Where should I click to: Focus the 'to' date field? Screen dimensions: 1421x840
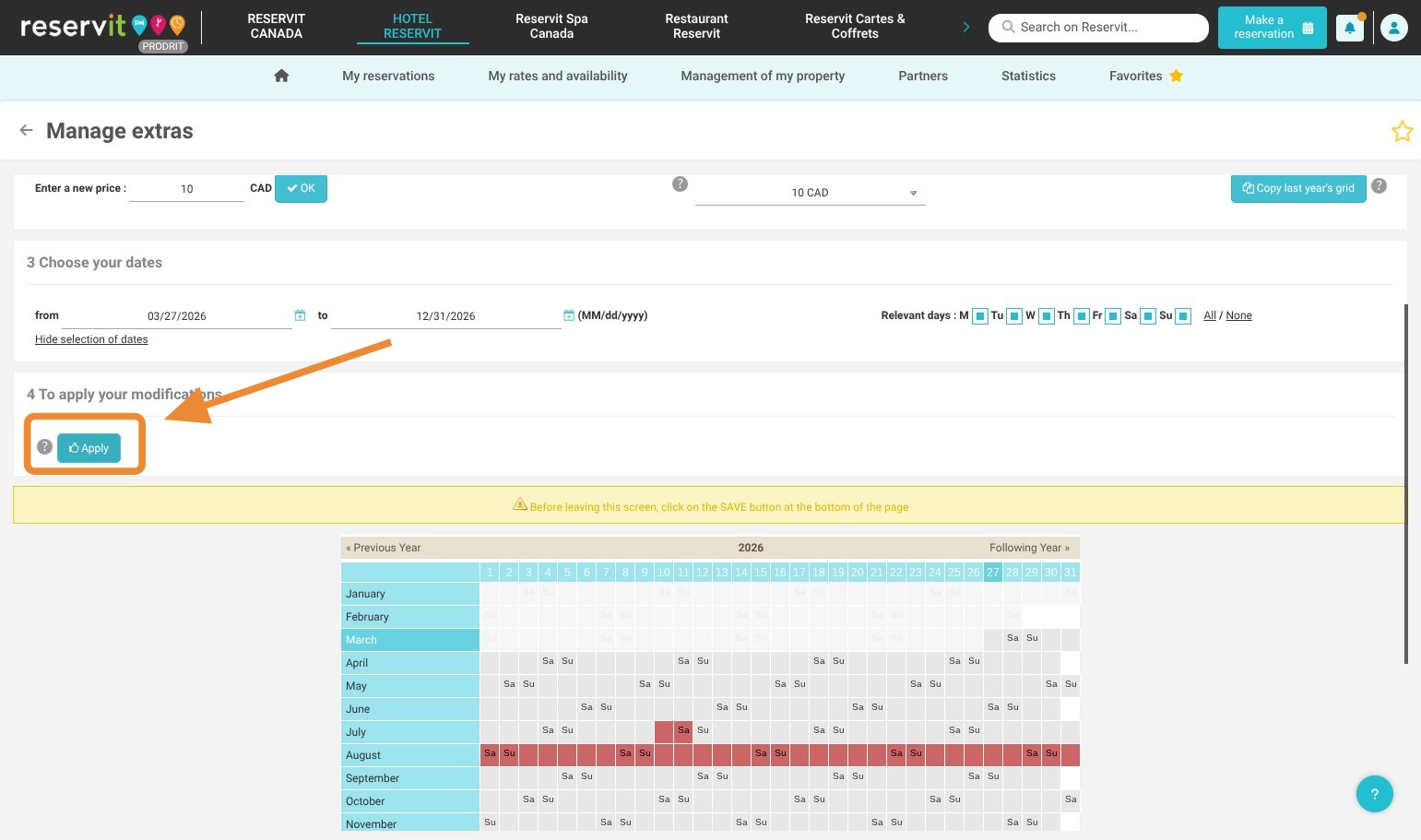click(445, 316)
